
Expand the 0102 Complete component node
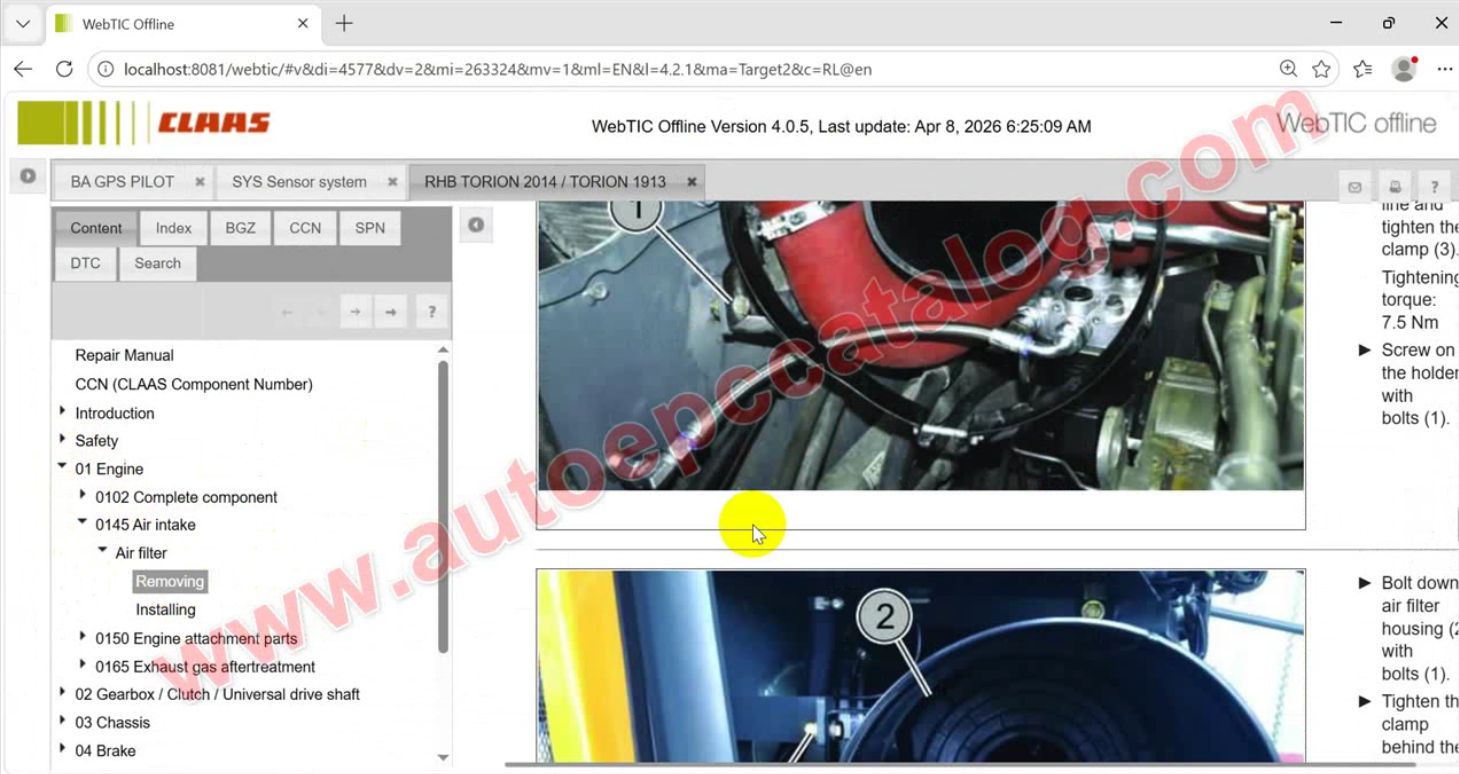83,495
